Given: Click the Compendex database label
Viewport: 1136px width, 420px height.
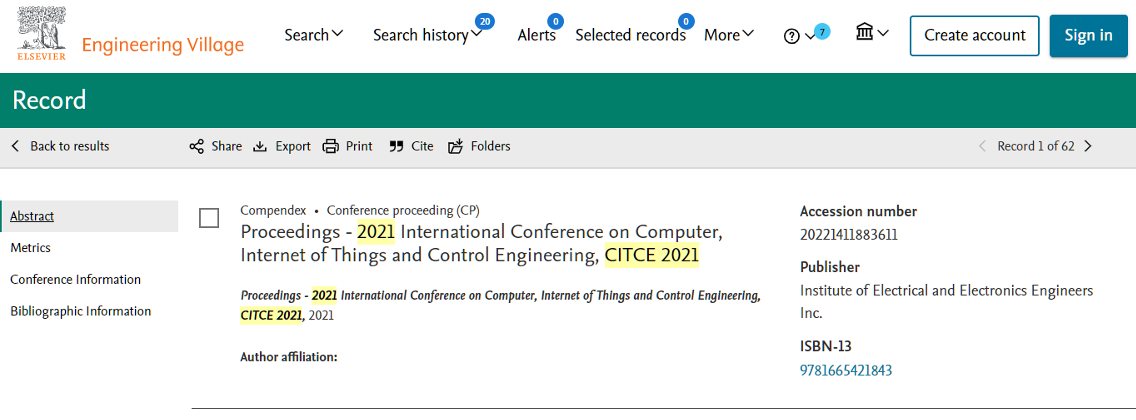Looking at the screenshot, I should click(x=273, y=210).
